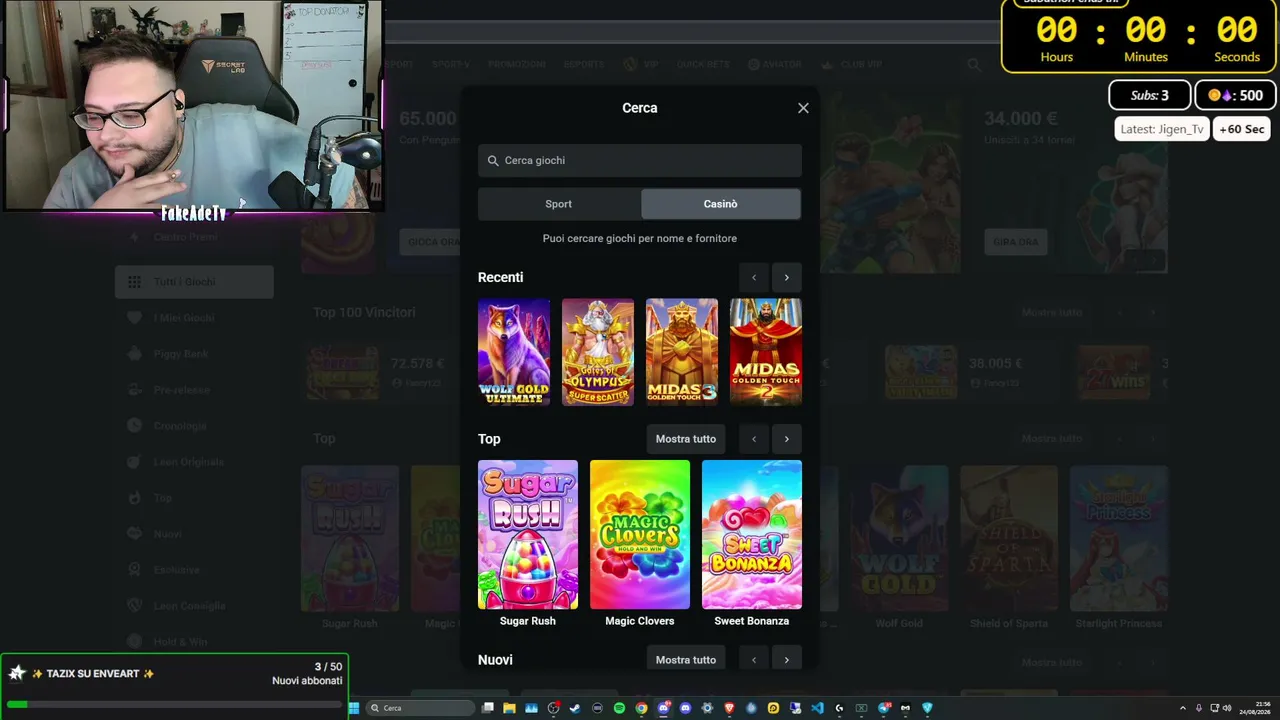Image resolution: width=1280 pixels, height=720 pixels.
Task: Open AVIATOR in the top navigation
Action: 774,65
